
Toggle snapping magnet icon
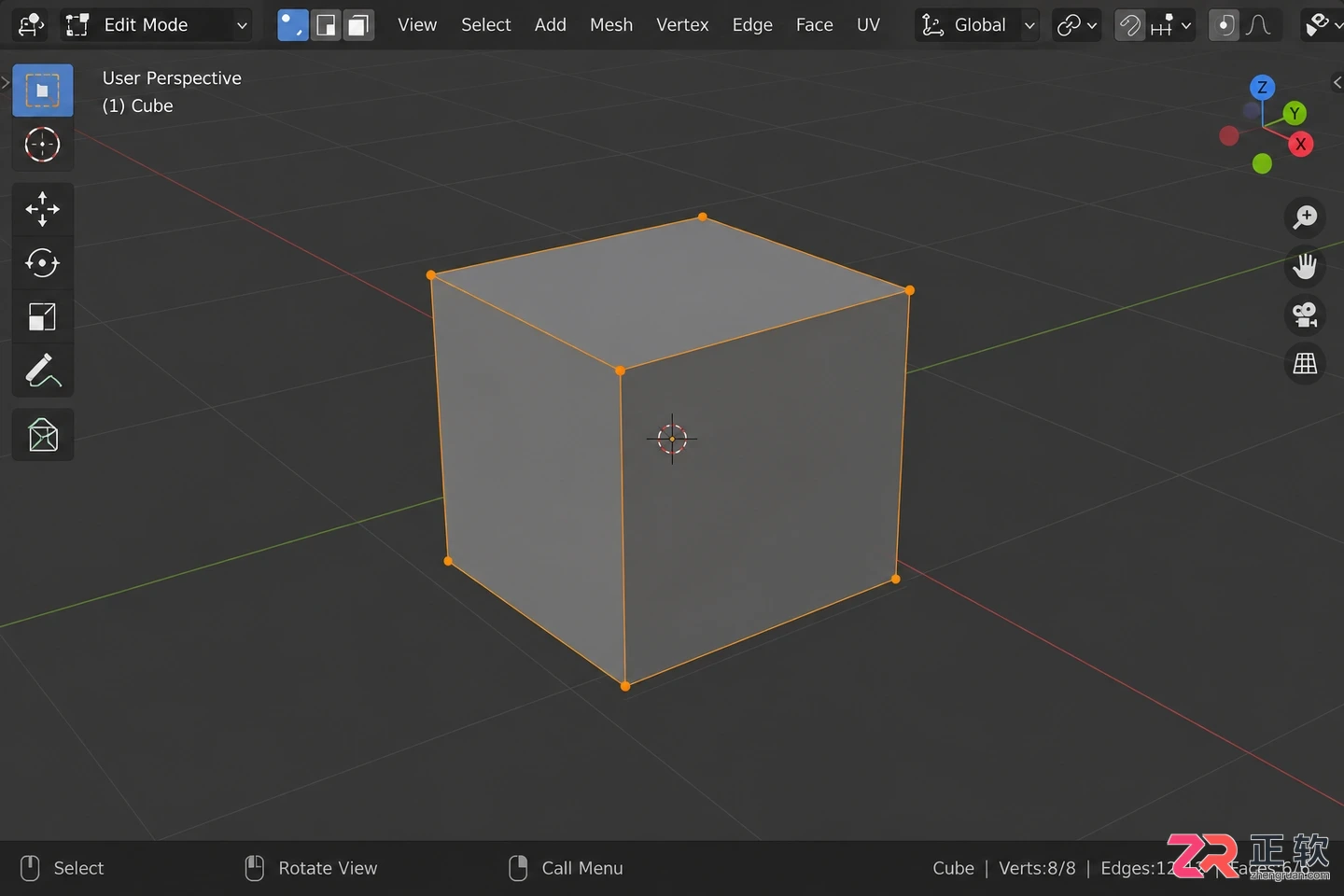(x=1129, y=25)
